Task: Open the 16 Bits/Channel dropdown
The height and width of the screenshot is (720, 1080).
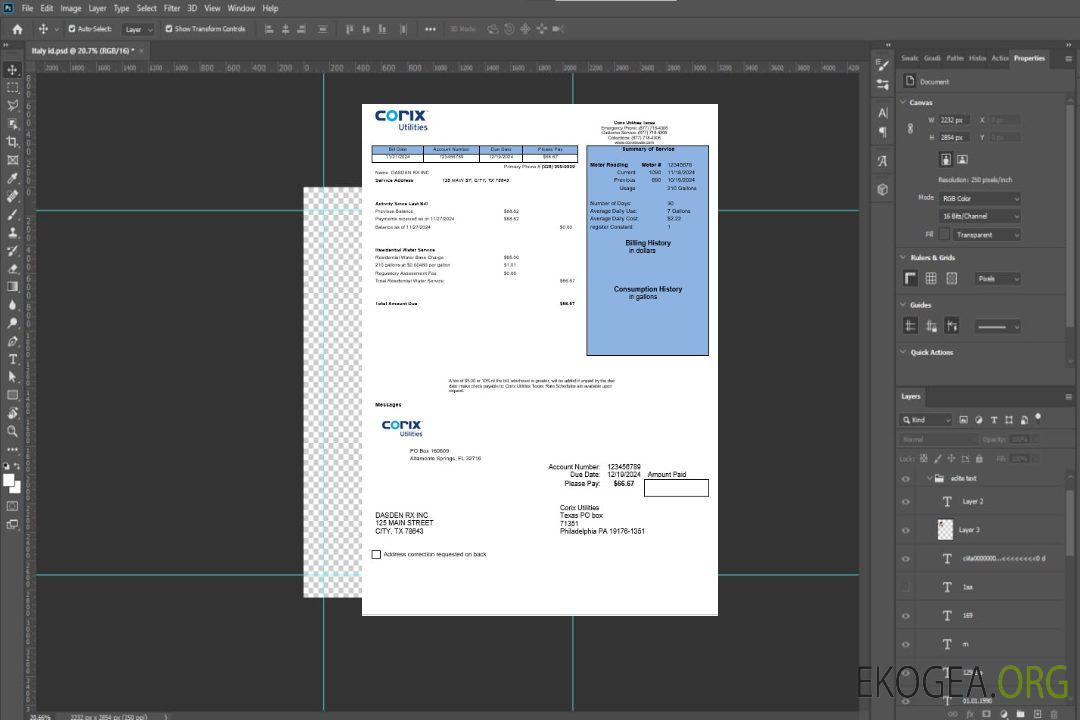Action: pyautogui.click(x=979, y=216)
